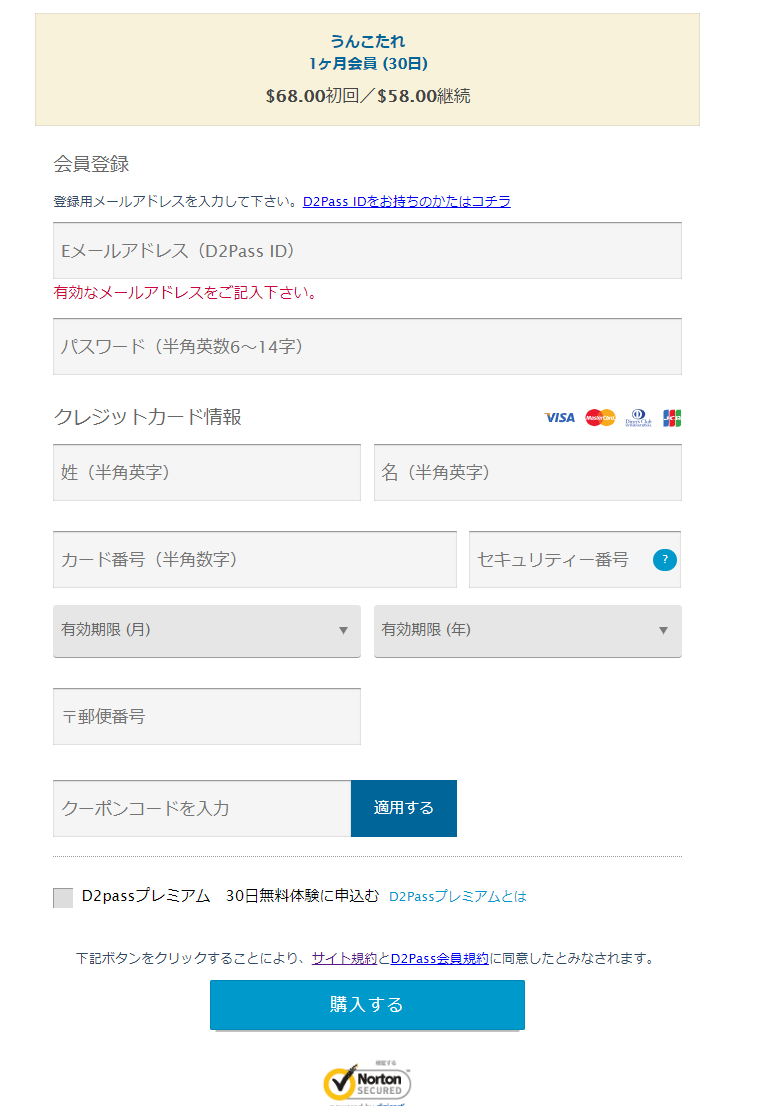
Task: Open the expiration month dropdown
Action: 207,631
